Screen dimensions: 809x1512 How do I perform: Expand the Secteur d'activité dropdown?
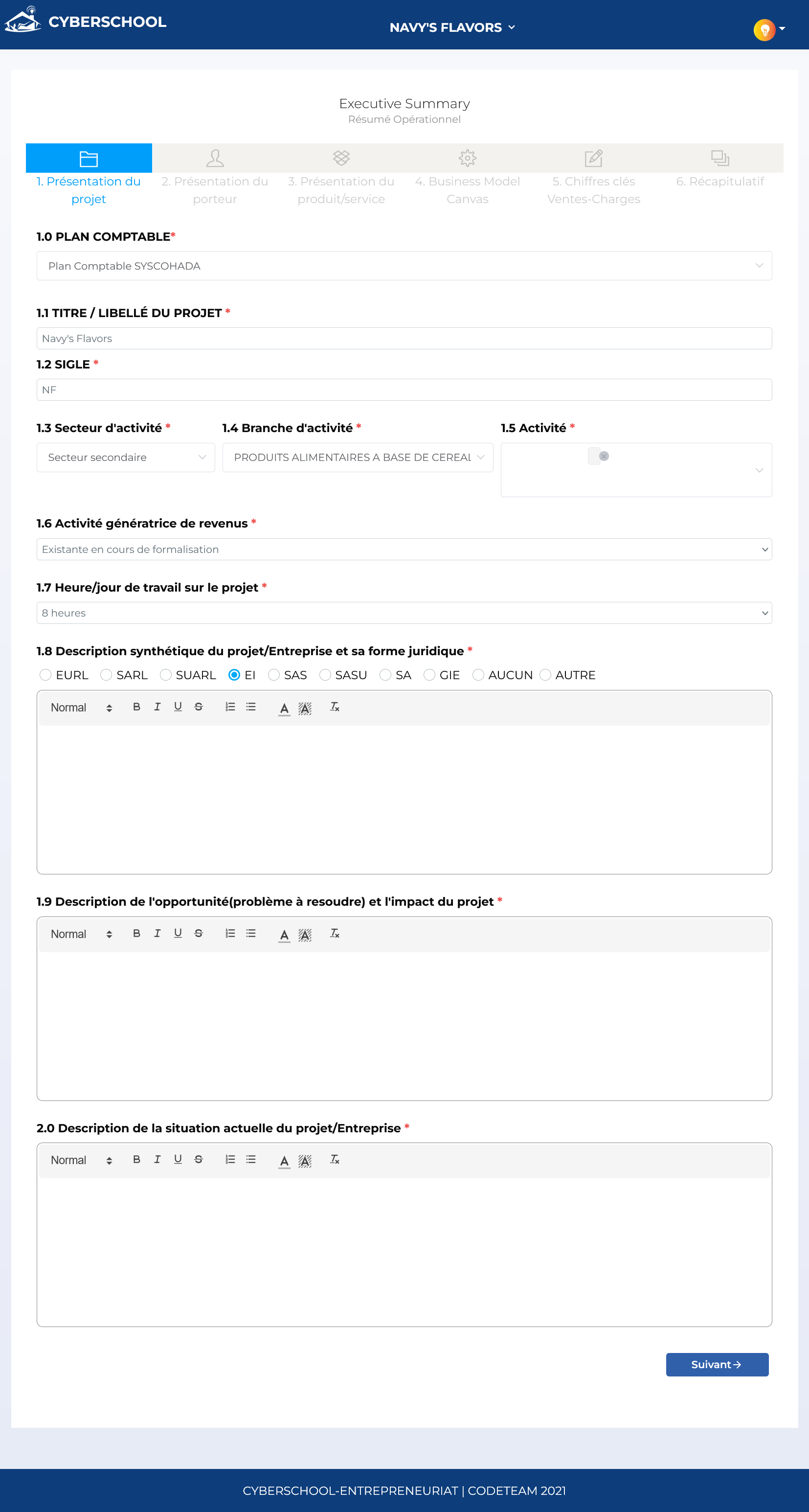pyautogui.click(x=126, y=457)
